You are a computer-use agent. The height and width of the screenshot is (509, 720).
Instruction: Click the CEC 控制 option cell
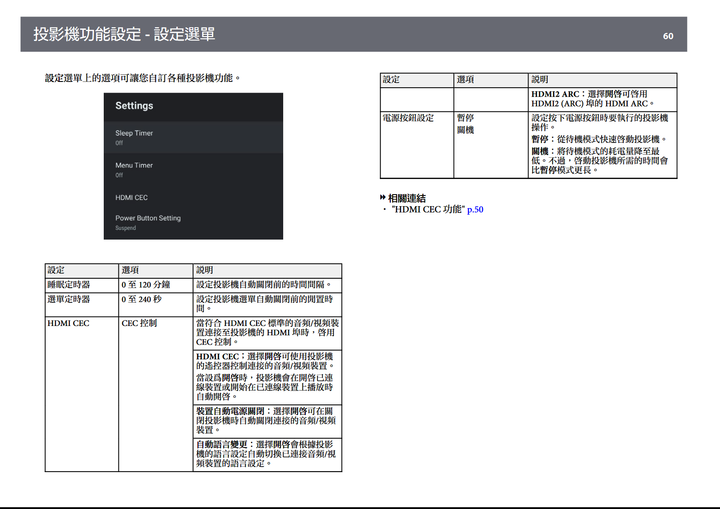(x=156, y=394)
